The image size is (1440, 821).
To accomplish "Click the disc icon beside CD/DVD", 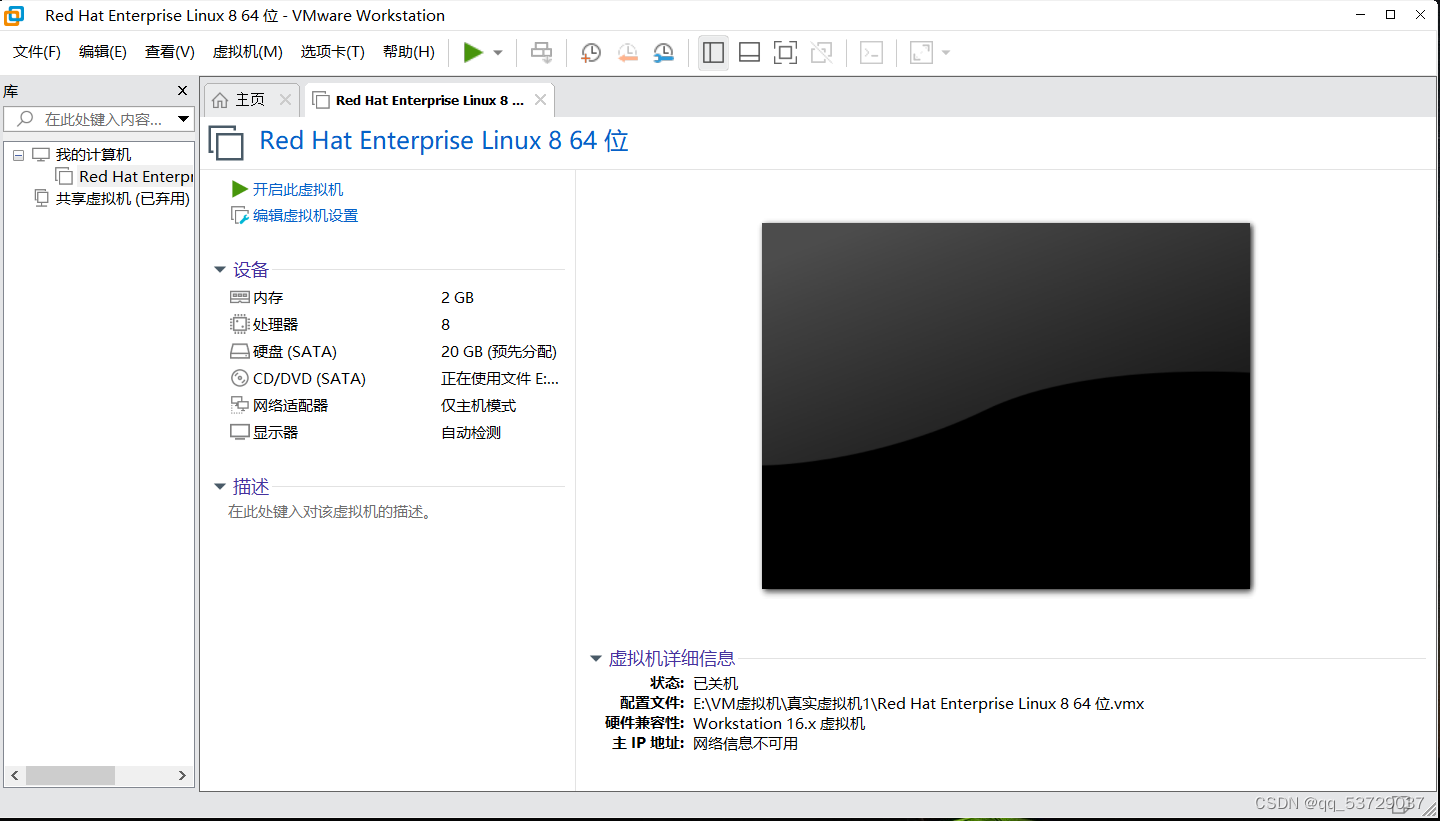I will point(240,378).
